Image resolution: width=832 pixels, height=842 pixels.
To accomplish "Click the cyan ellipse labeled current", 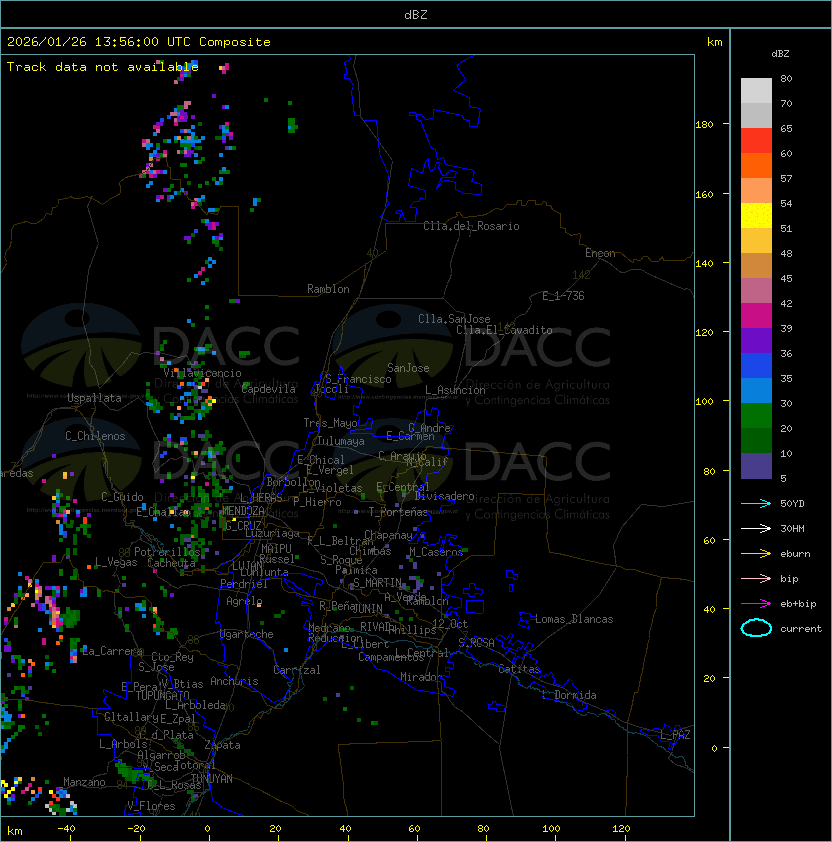I will 756,628.
